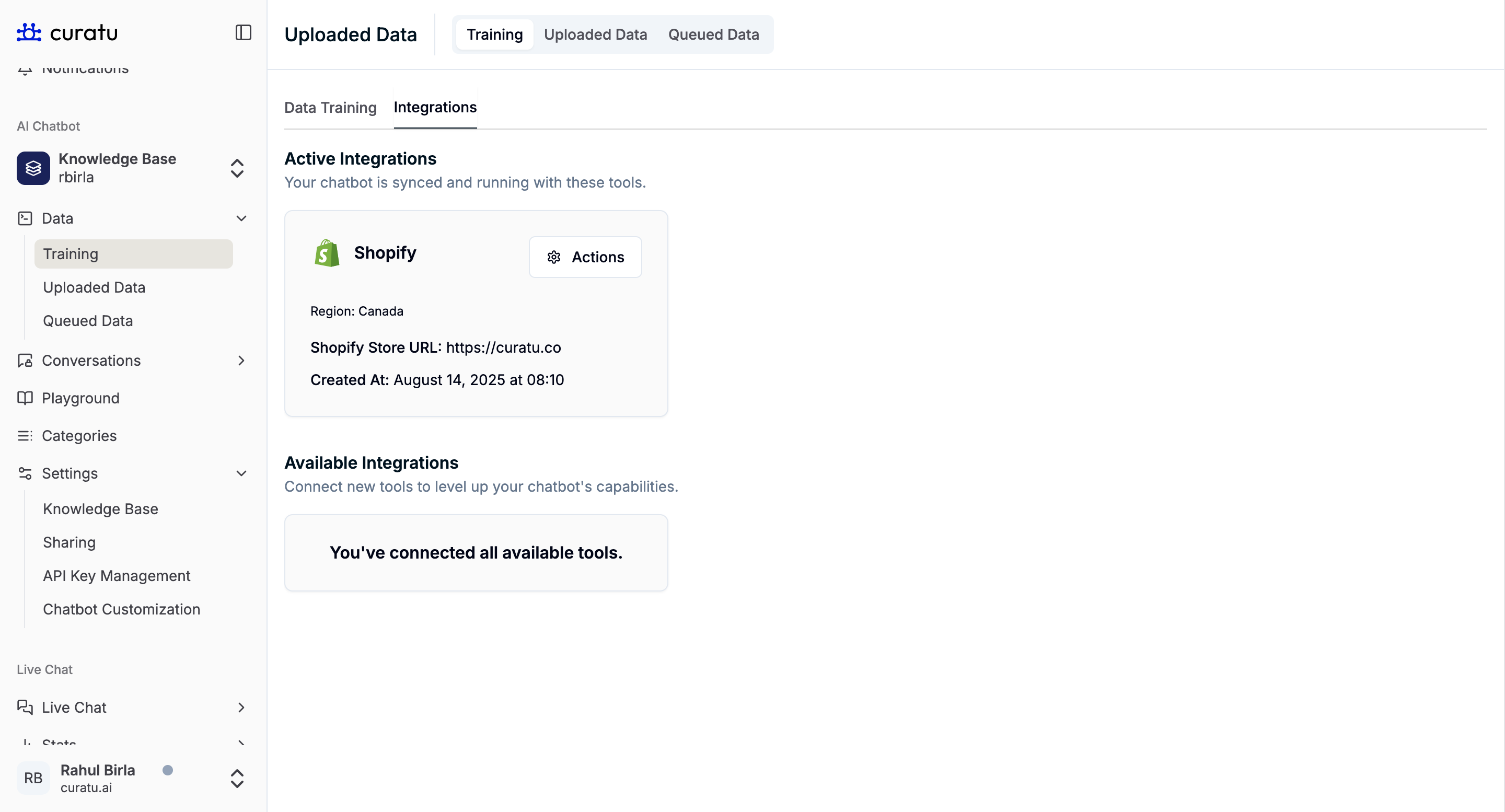The height and width of the screenshot is (812, 1505).
Task: Click the user status indicator dot
Action: tap(168, 770)
